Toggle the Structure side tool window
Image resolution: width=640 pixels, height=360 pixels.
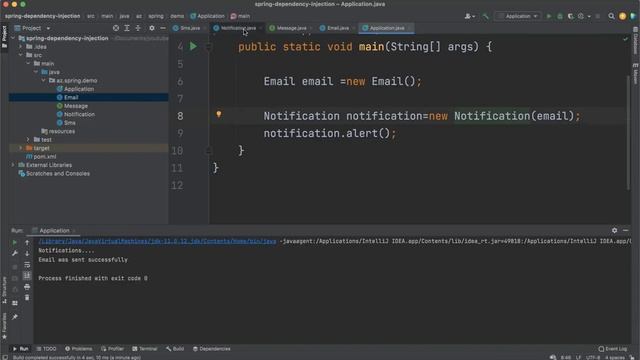point(4,290)
